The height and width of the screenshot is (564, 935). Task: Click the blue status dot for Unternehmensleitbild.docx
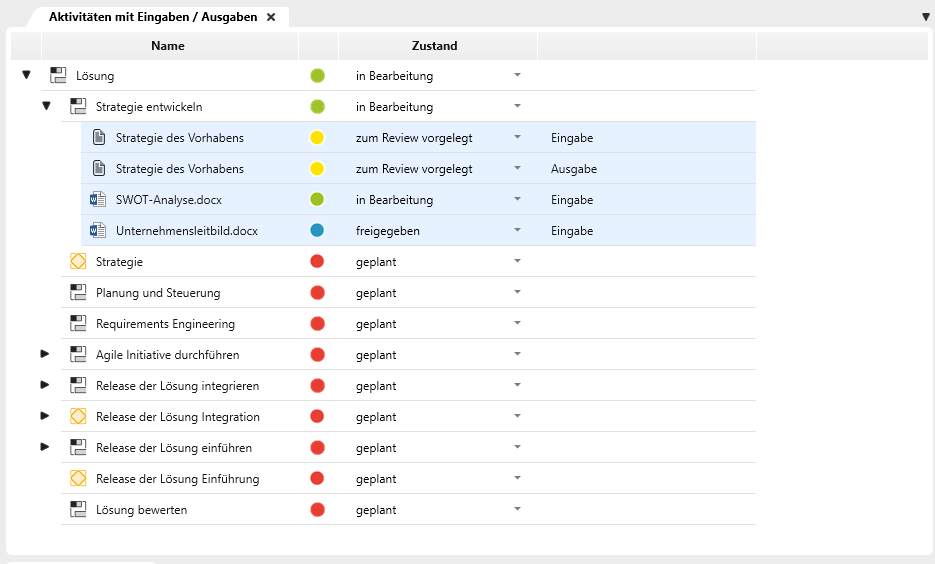tap(317, 231)
